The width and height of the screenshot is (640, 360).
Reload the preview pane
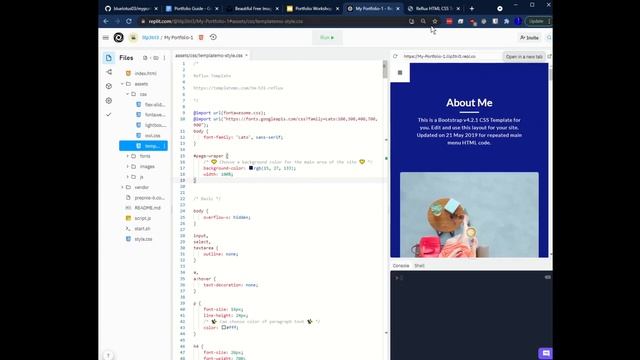click(395, 56)
